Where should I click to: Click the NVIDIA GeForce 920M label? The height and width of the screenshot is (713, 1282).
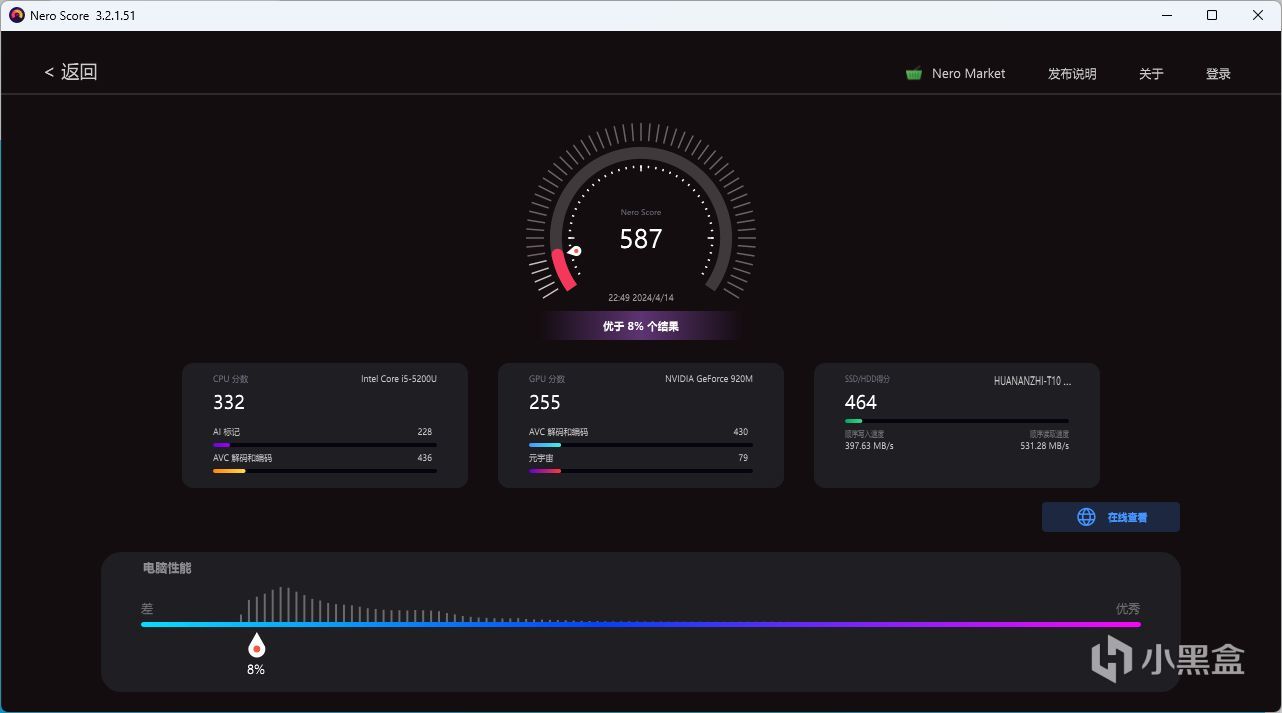[709, 379]
